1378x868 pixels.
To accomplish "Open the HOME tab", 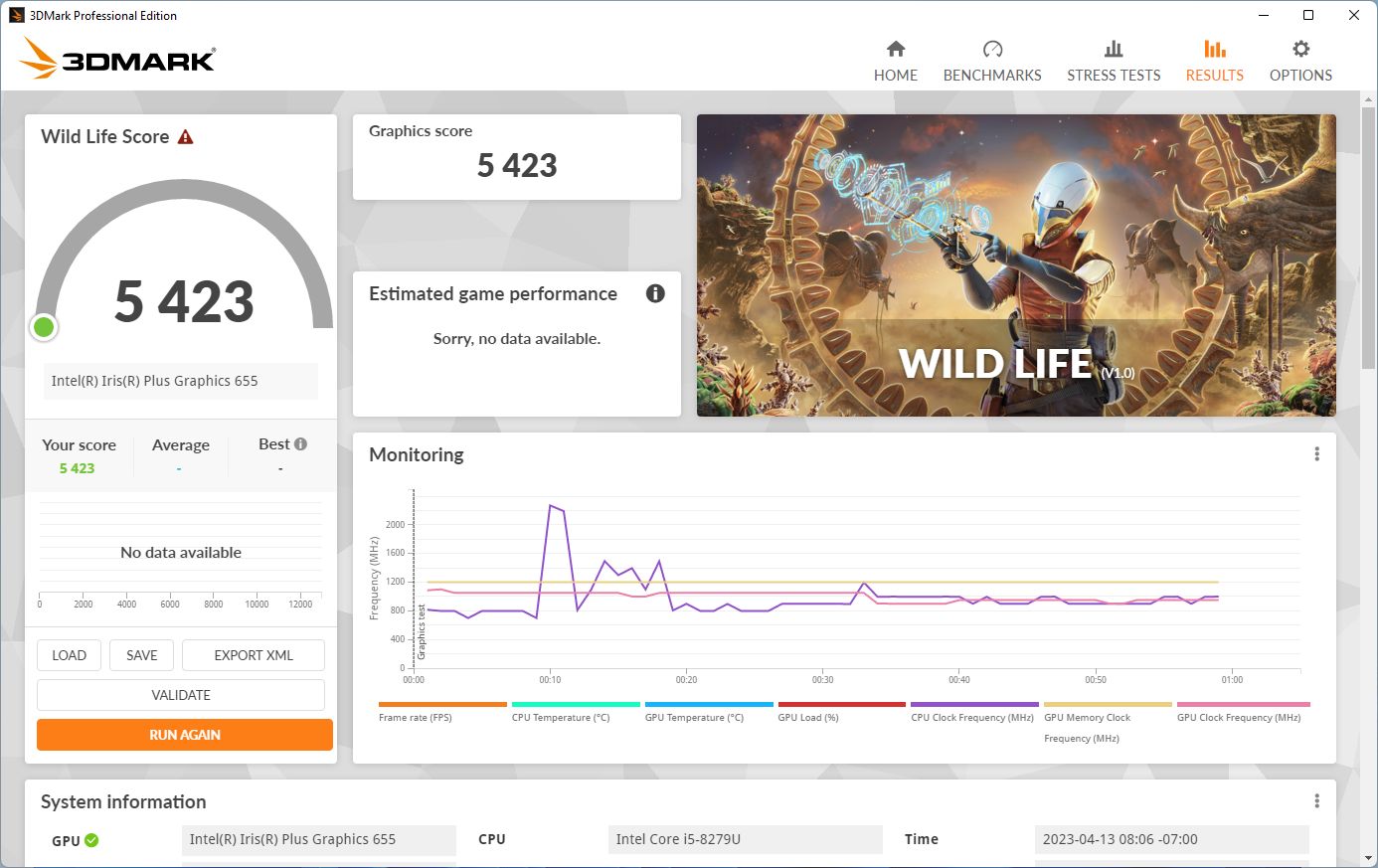I will [895, 62].
